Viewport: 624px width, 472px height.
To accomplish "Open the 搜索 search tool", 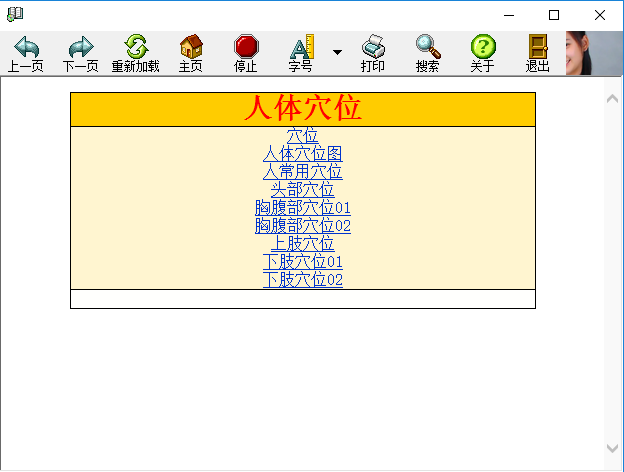I will pyautogui.click(x=427, y=47).
